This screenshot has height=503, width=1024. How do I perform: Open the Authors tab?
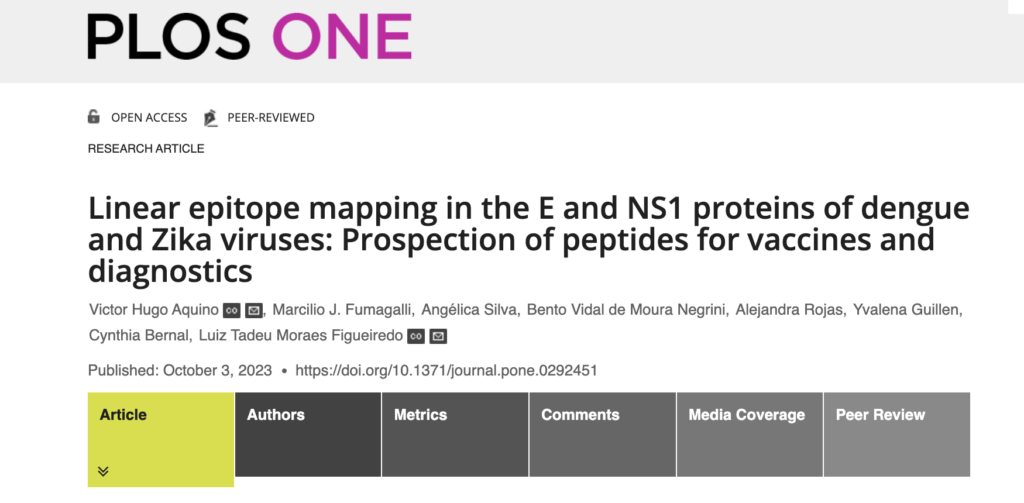click(x=308, y=434)
